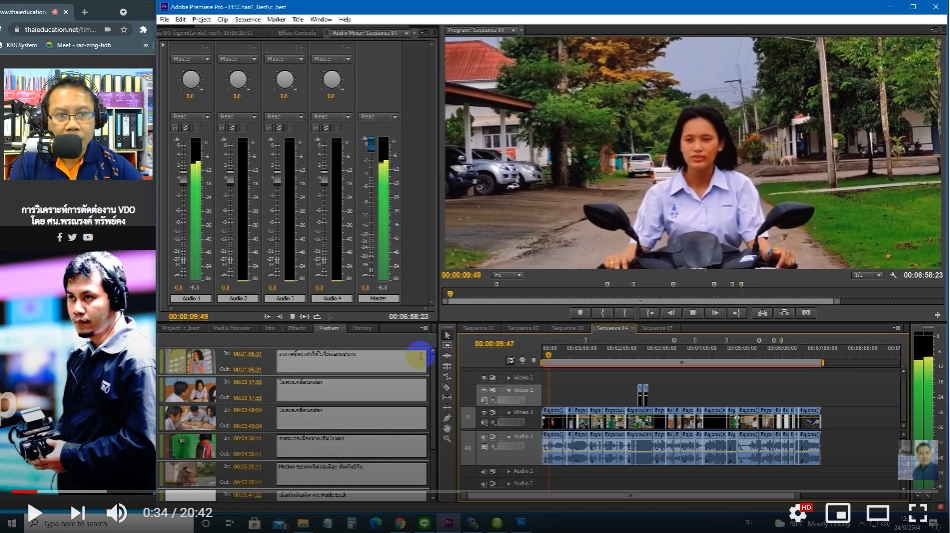Mute the Audio 4 mixer channel
This screenshot has width=950, height=533.
tap(316, 128)
